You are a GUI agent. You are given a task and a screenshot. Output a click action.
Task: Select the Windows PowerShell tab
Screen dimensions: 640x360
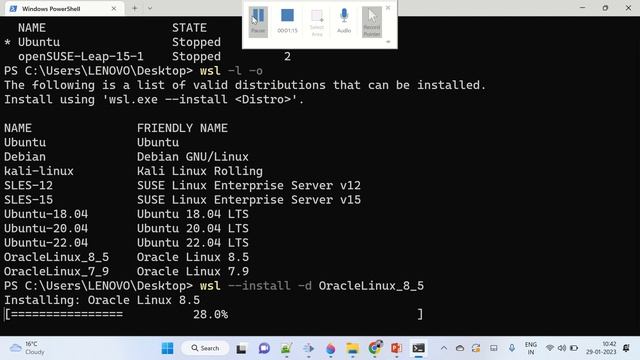[63, 8]
